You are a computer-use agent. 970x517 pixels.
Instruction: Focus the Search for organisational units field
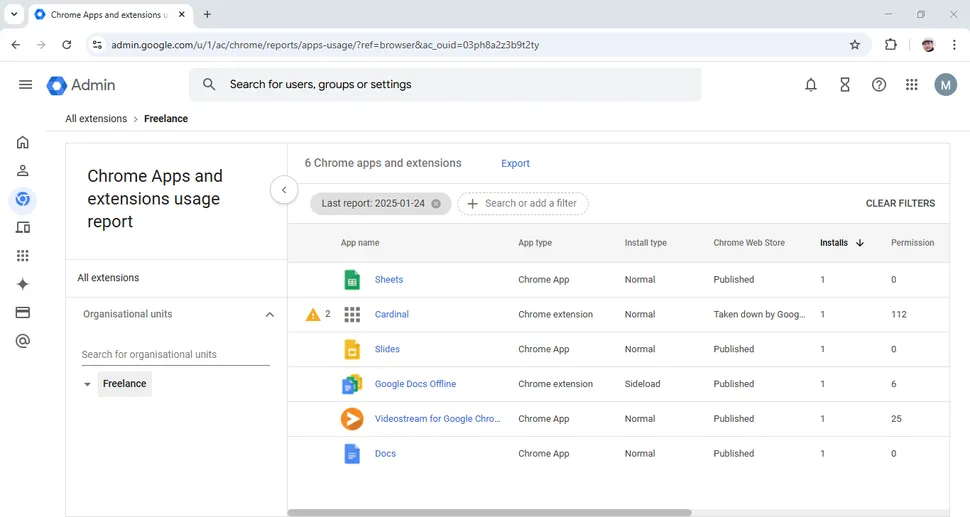176,354
